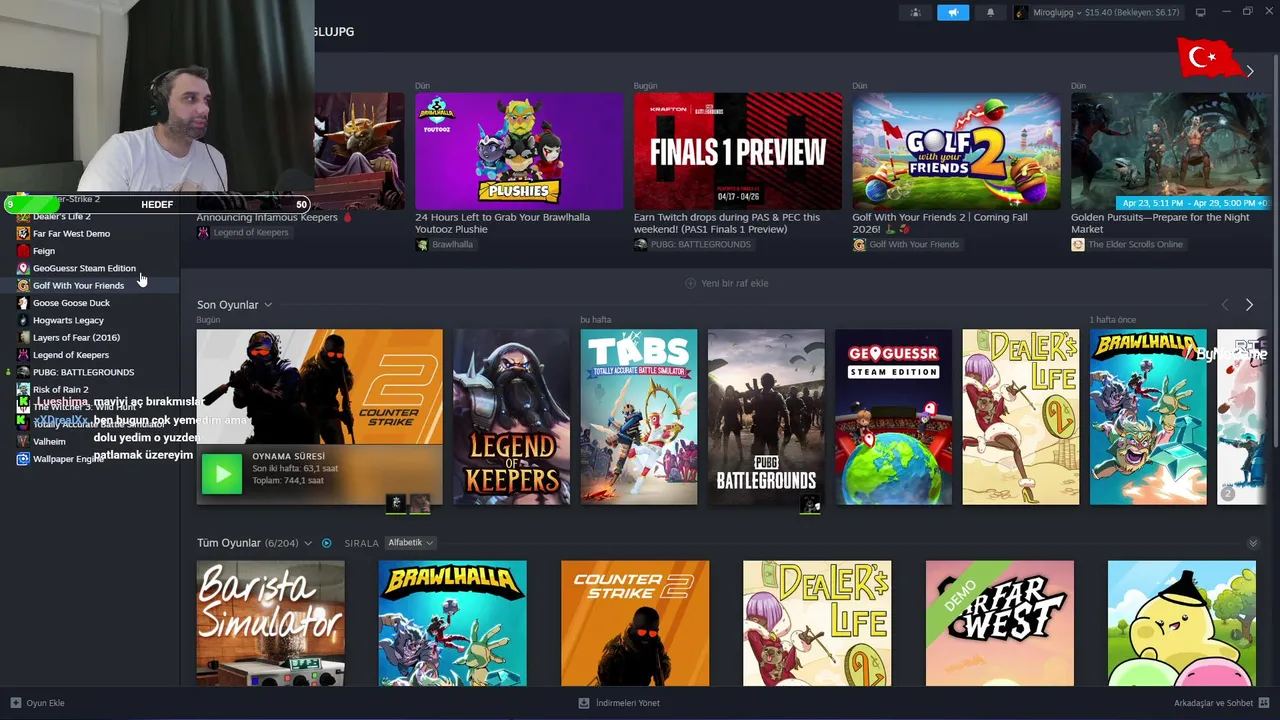Click the Hogwarts Legacy sidebar icon

(x=23, y=320)
